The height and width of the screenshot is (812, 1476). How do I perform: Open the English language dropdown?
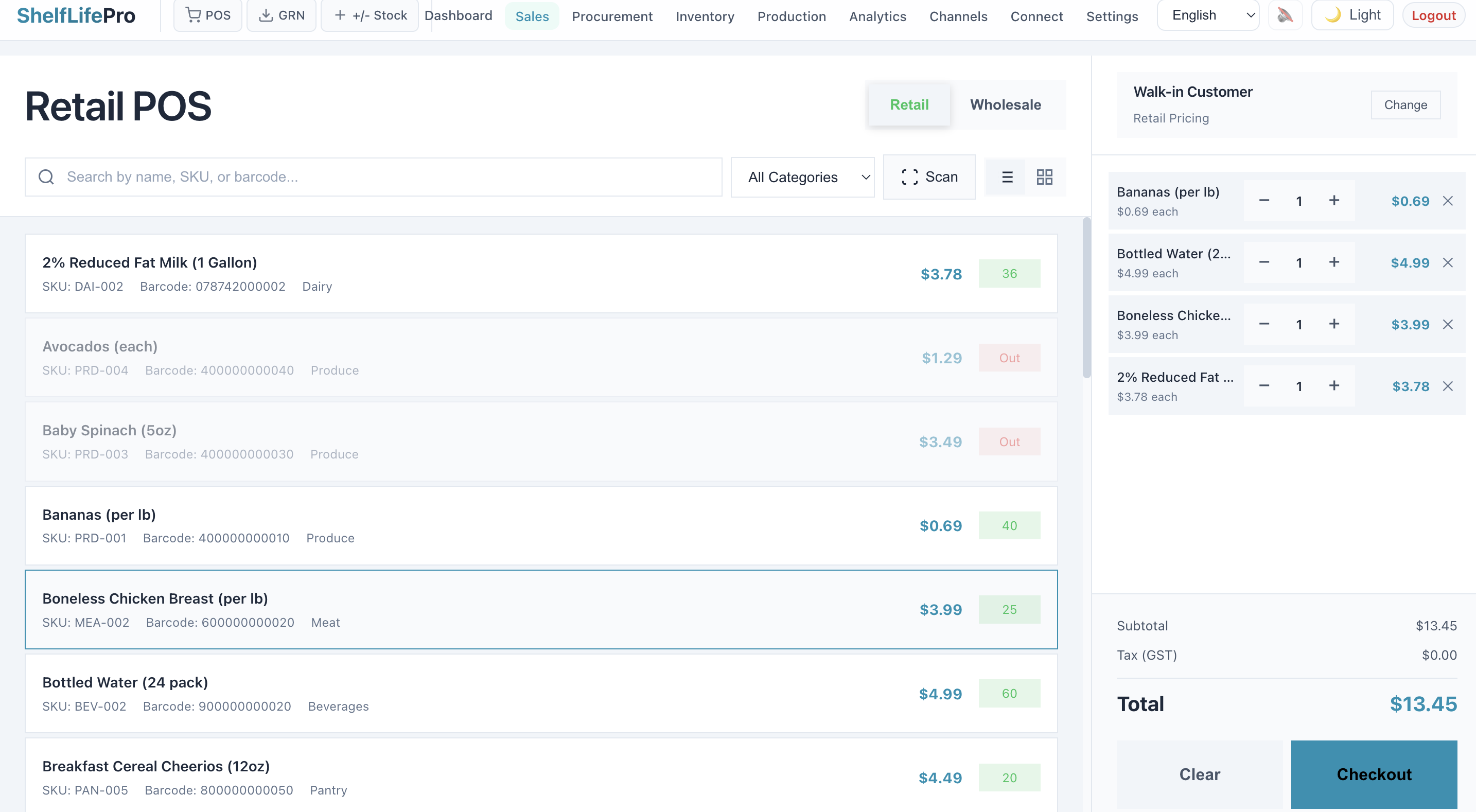coord(1207,15)
